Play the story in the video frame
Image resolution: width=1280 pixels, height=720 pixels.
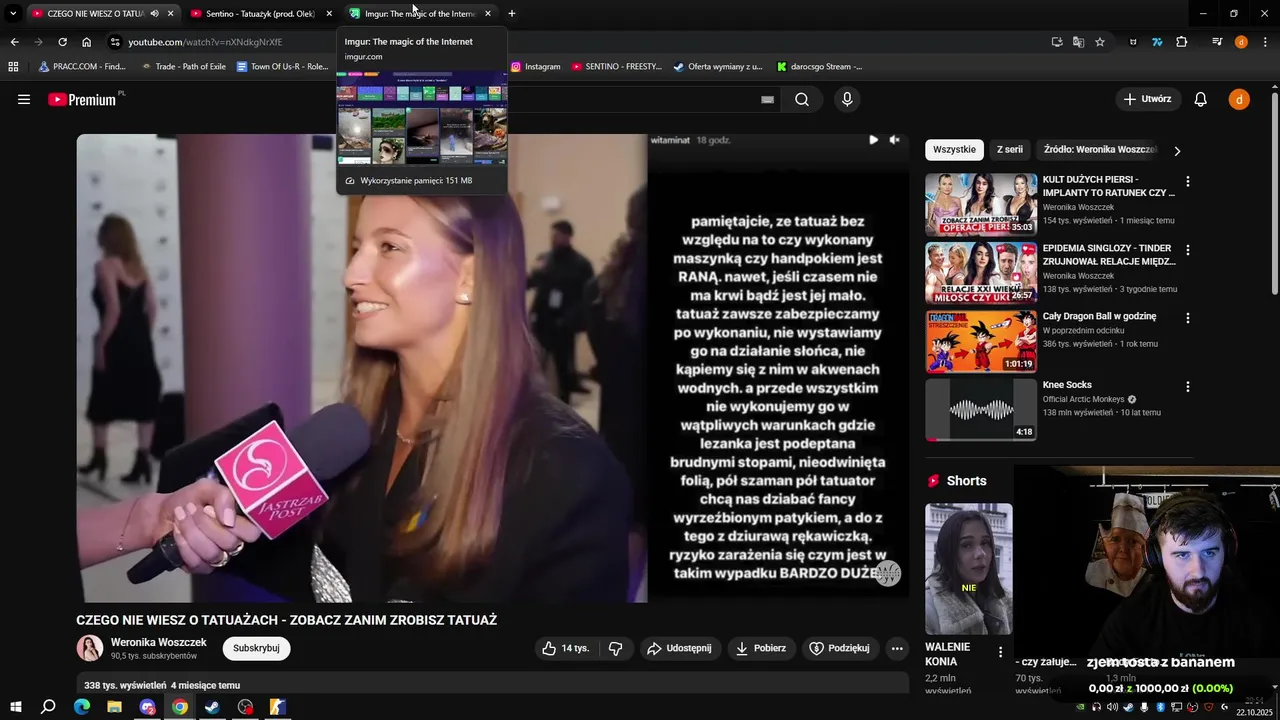pos(873,140)
